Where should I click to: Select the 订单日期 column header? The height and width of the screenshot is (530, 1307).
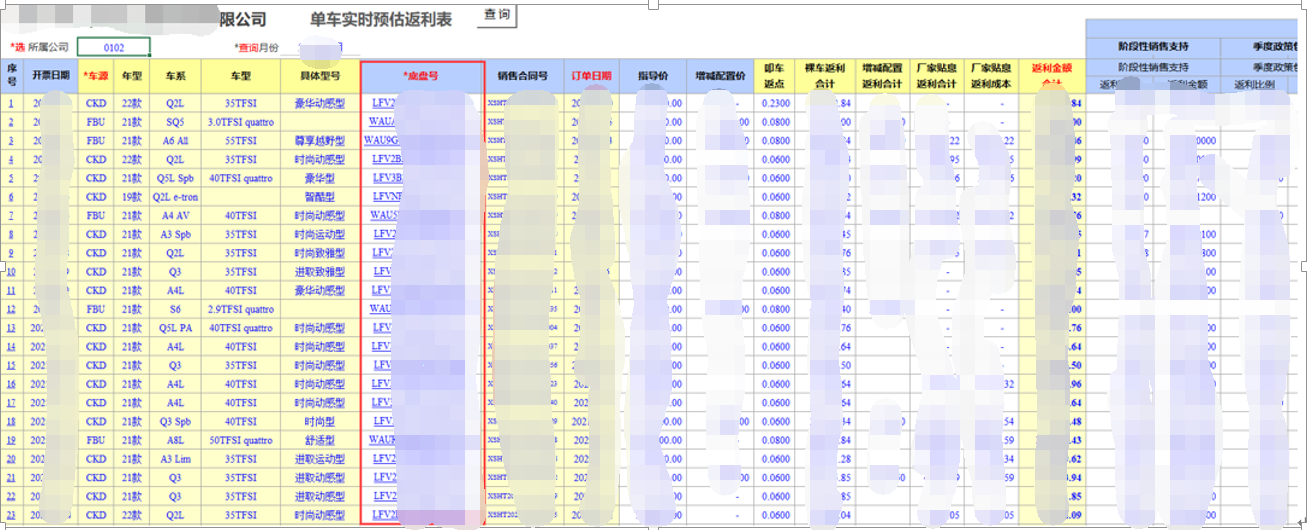coord(591,75)
